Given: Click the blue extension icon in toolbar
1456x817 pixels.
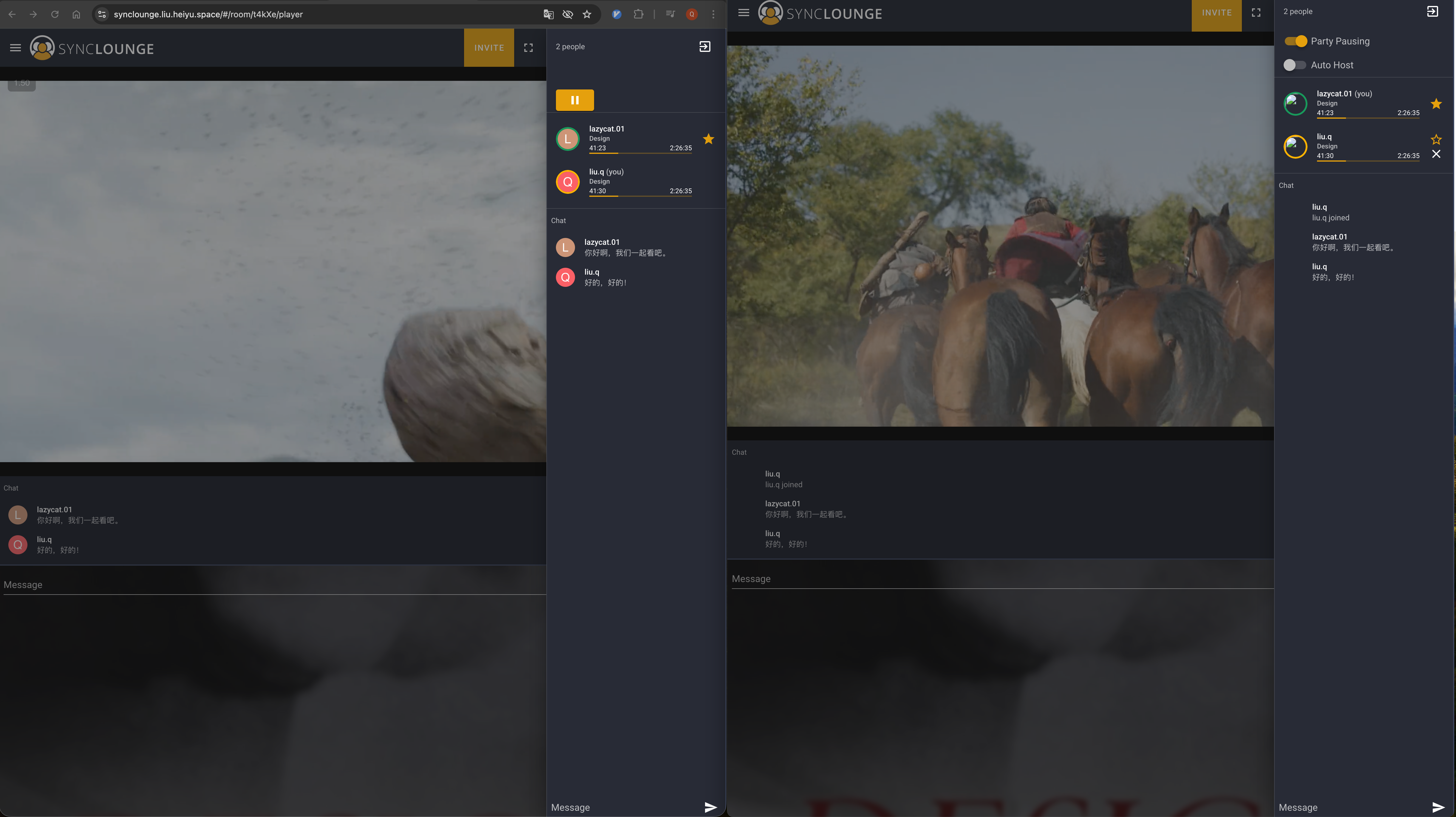Looking at the screenshot, I should 617,14.
